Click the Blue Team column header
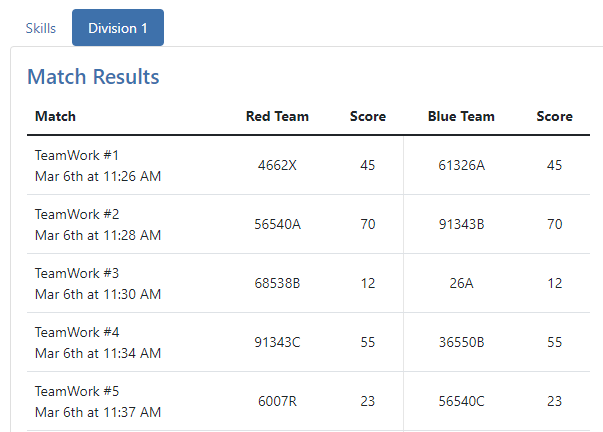 click(x=461, y=116)
